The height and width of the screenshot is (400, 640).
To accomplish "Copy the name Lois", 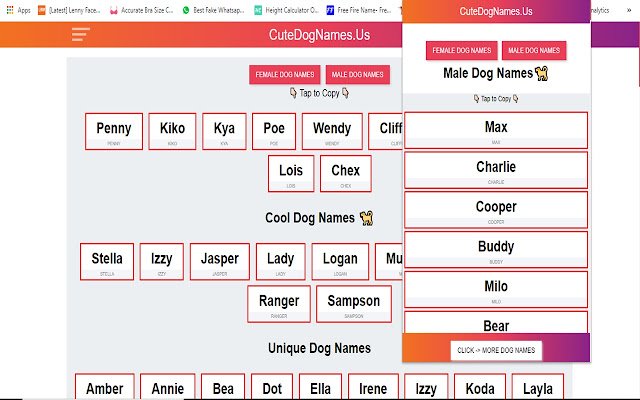I will (291, 173).
